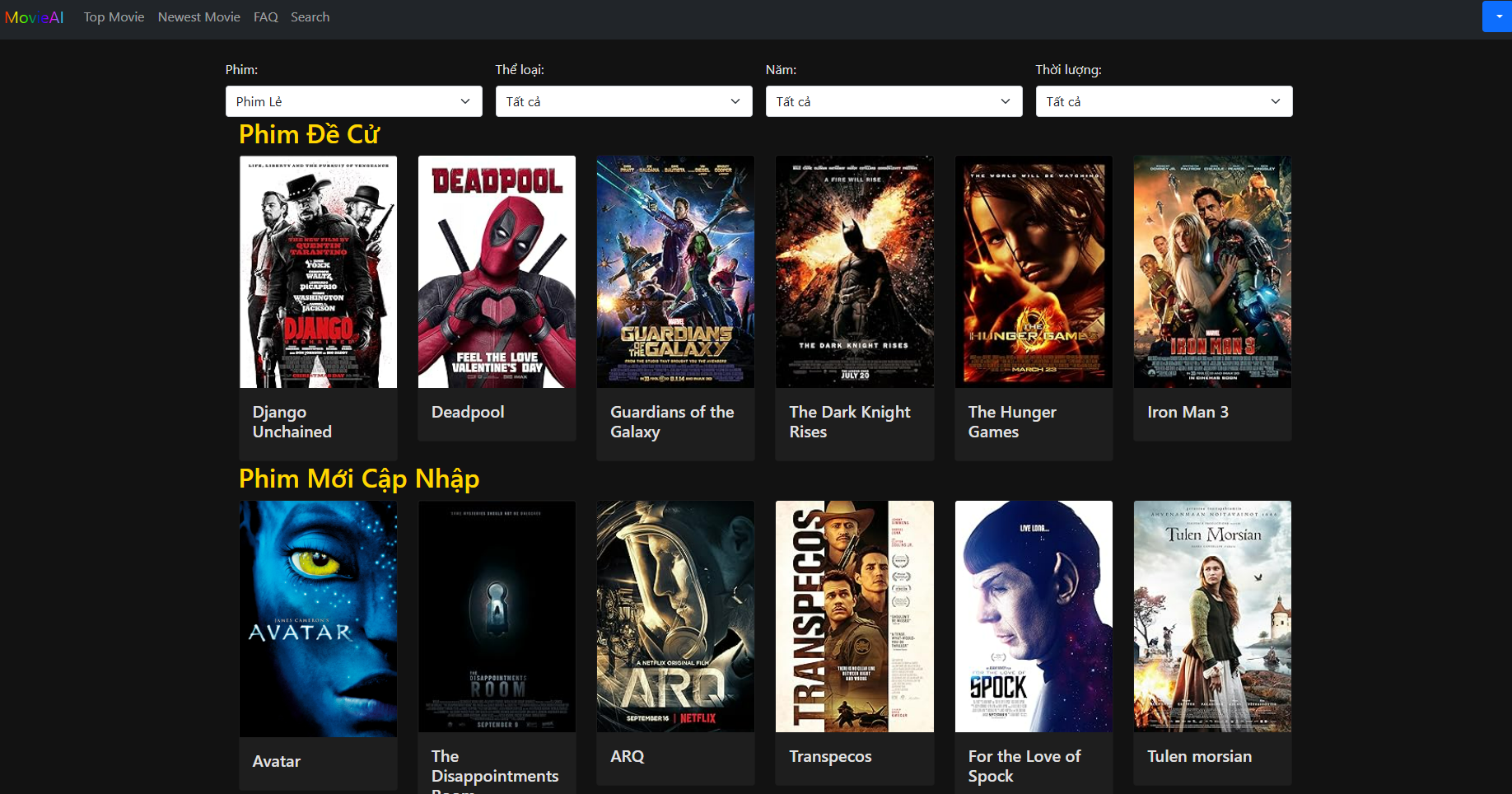The height and width of the screenshot is (794, 1512).
Task: Click the Guardians of the Galaxy title
Action: pos(672,422)
